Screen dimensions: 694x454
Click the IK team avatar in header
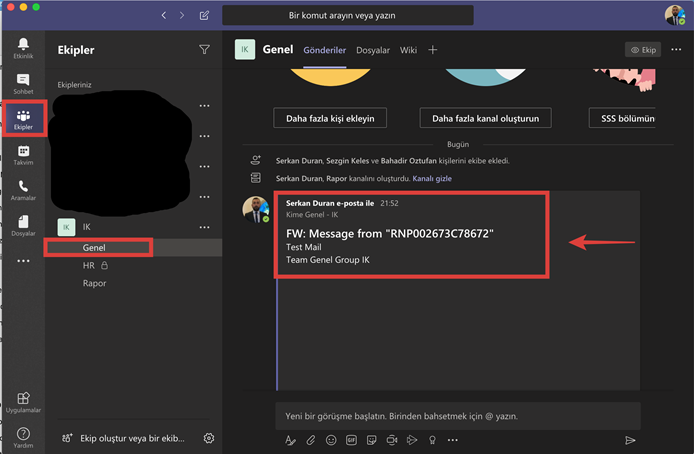(x=245, y=50)
